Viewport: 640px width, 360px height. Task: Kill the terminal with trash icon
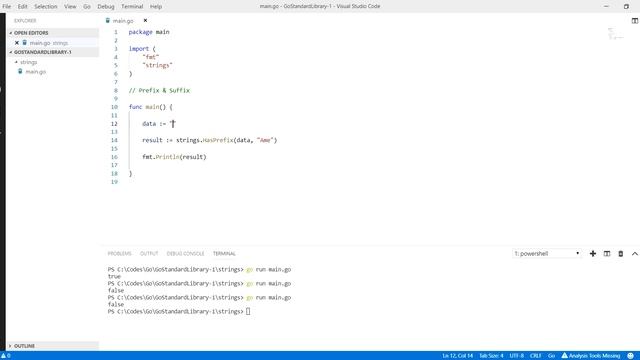[x=620, y=253]
